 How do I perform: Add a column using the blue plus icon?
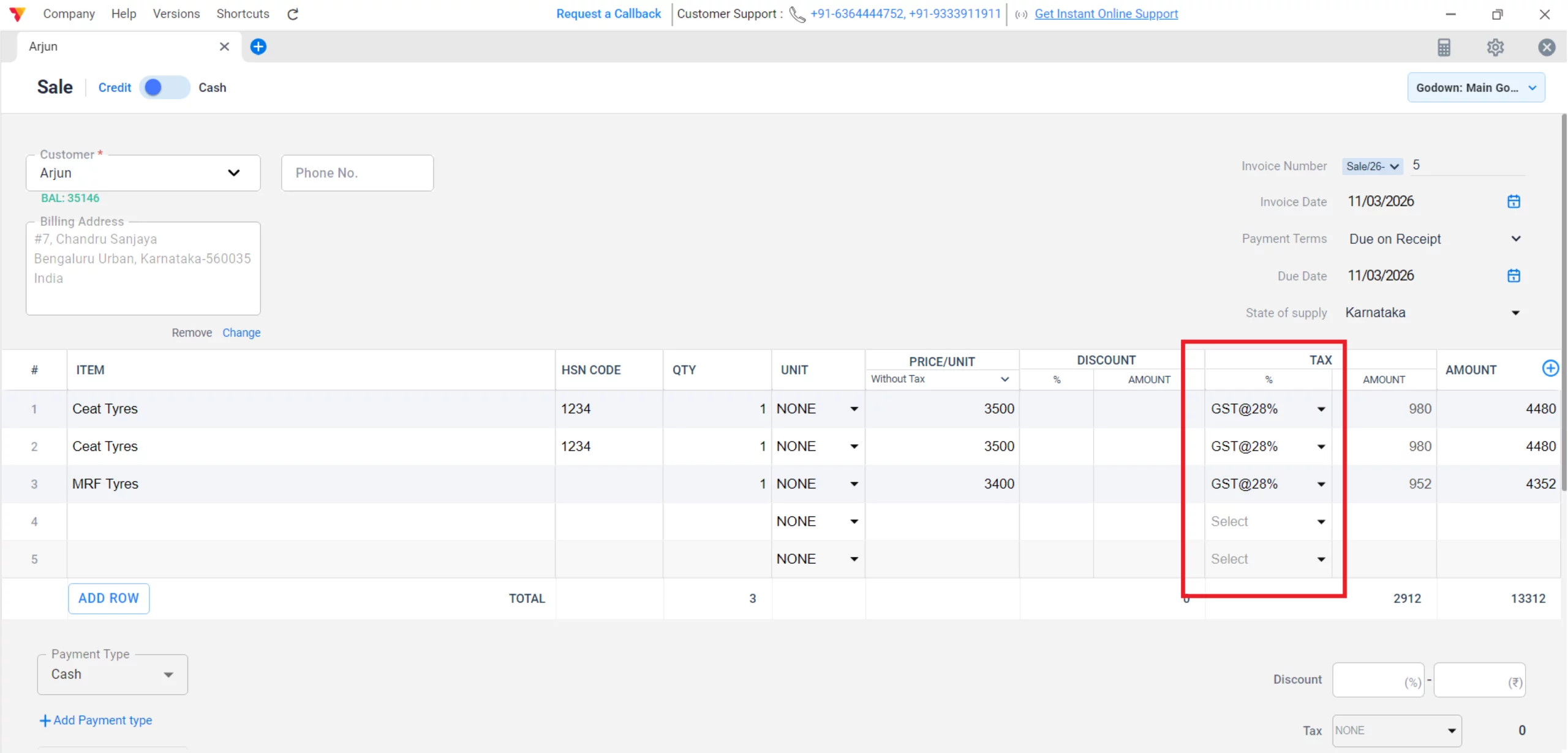(x=1551, y=368)
